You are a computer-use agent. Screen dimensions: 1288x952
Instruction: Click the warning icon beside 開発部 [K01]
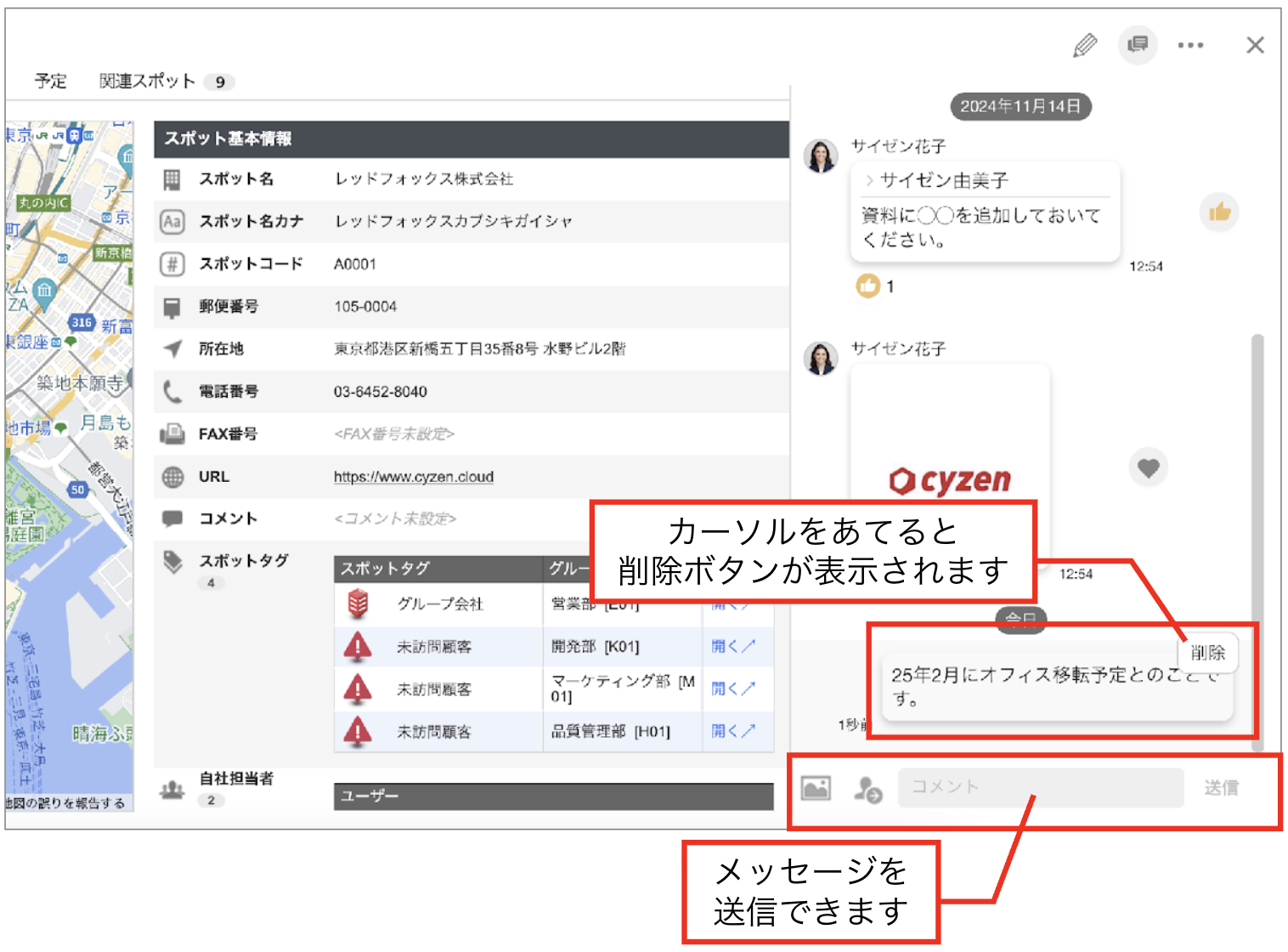358,647
